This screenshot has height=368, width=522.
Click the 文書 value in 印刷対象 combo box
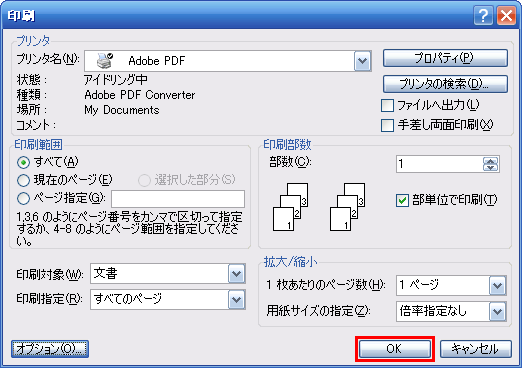point(105,273)
